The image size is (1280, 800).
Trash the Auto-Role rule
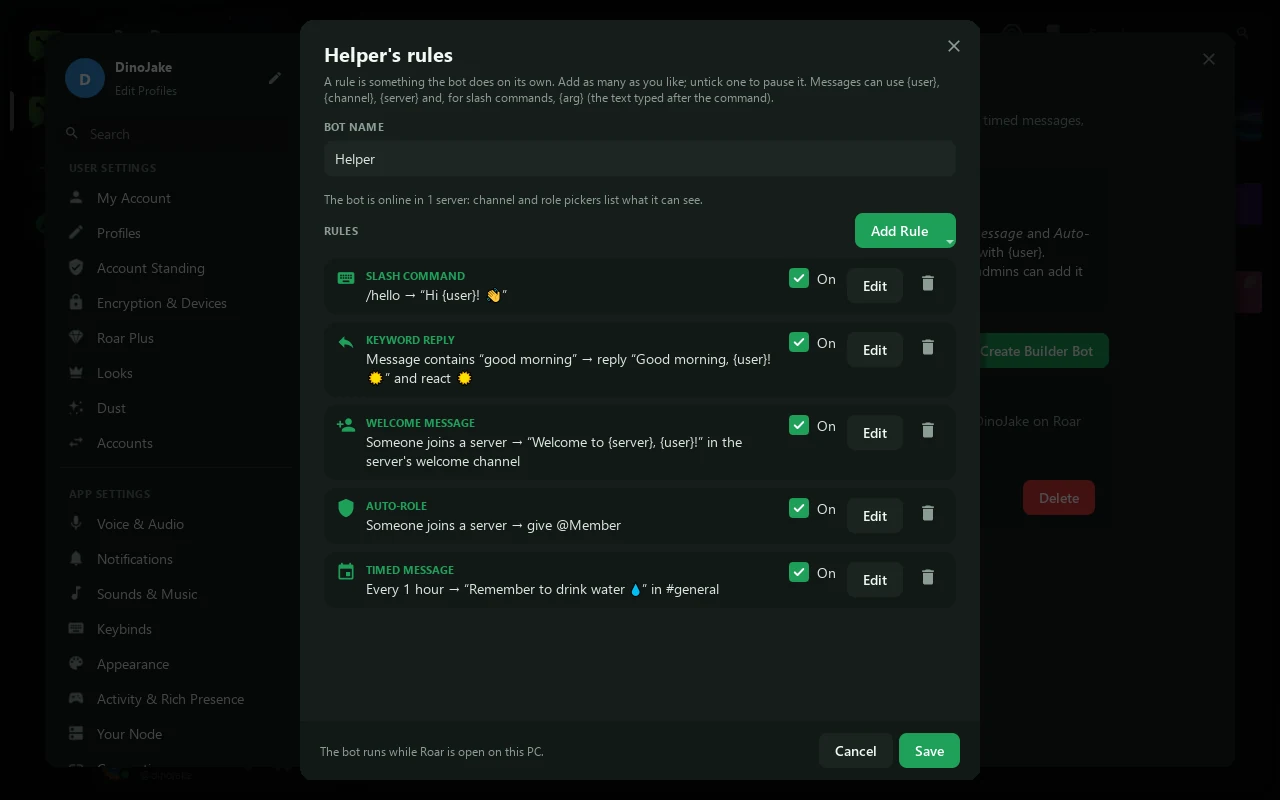[928, 514]
